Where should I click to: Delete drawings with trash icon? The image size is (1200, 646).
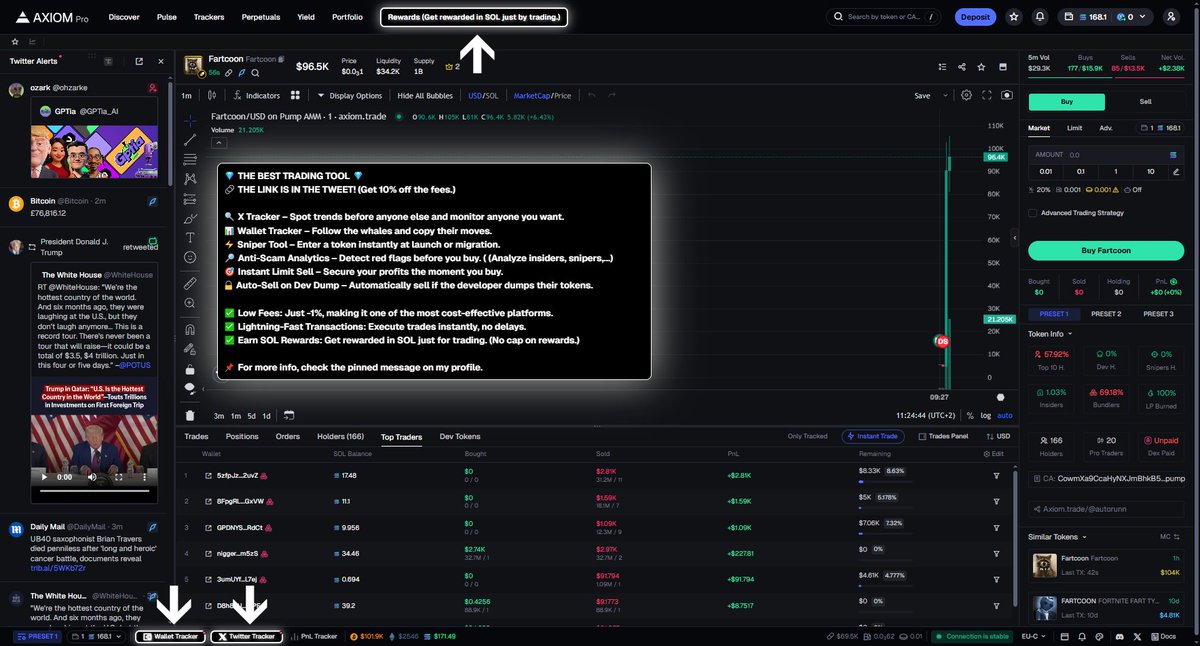point(190,415)
